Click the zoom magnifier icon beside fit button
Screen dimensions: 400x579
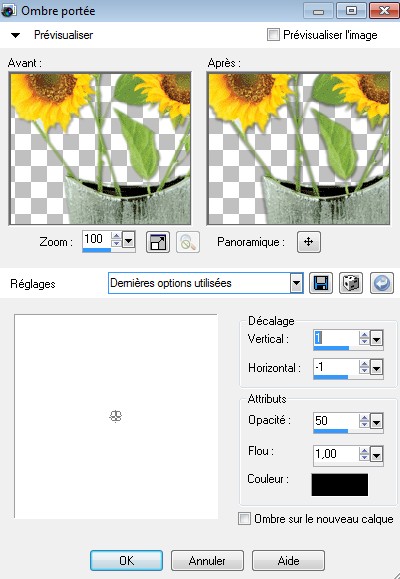click(x=188, y=242)
